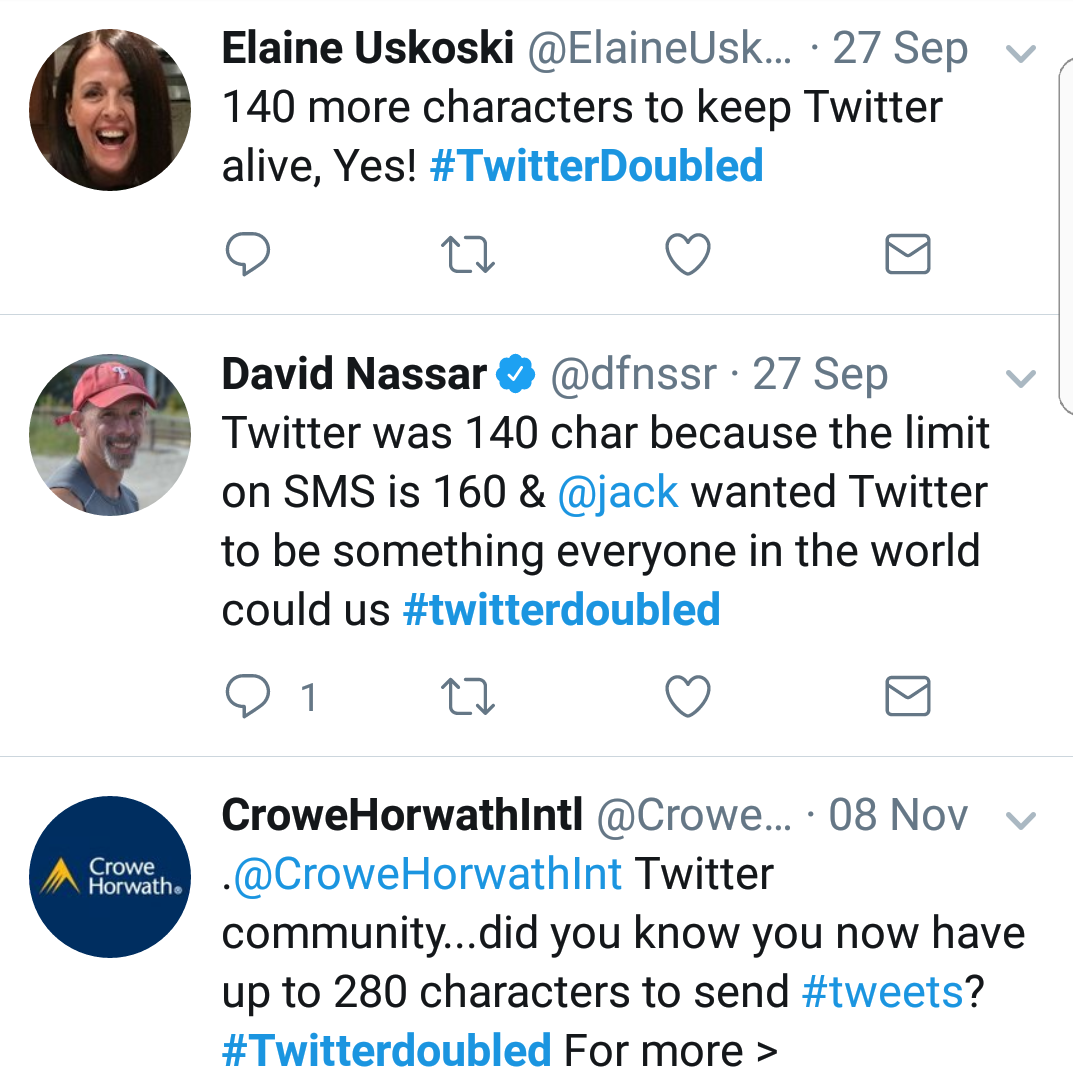Open David Nassar's profile picture
Viewport: 1073px width, 1084px height.
[x=110, y=435]
